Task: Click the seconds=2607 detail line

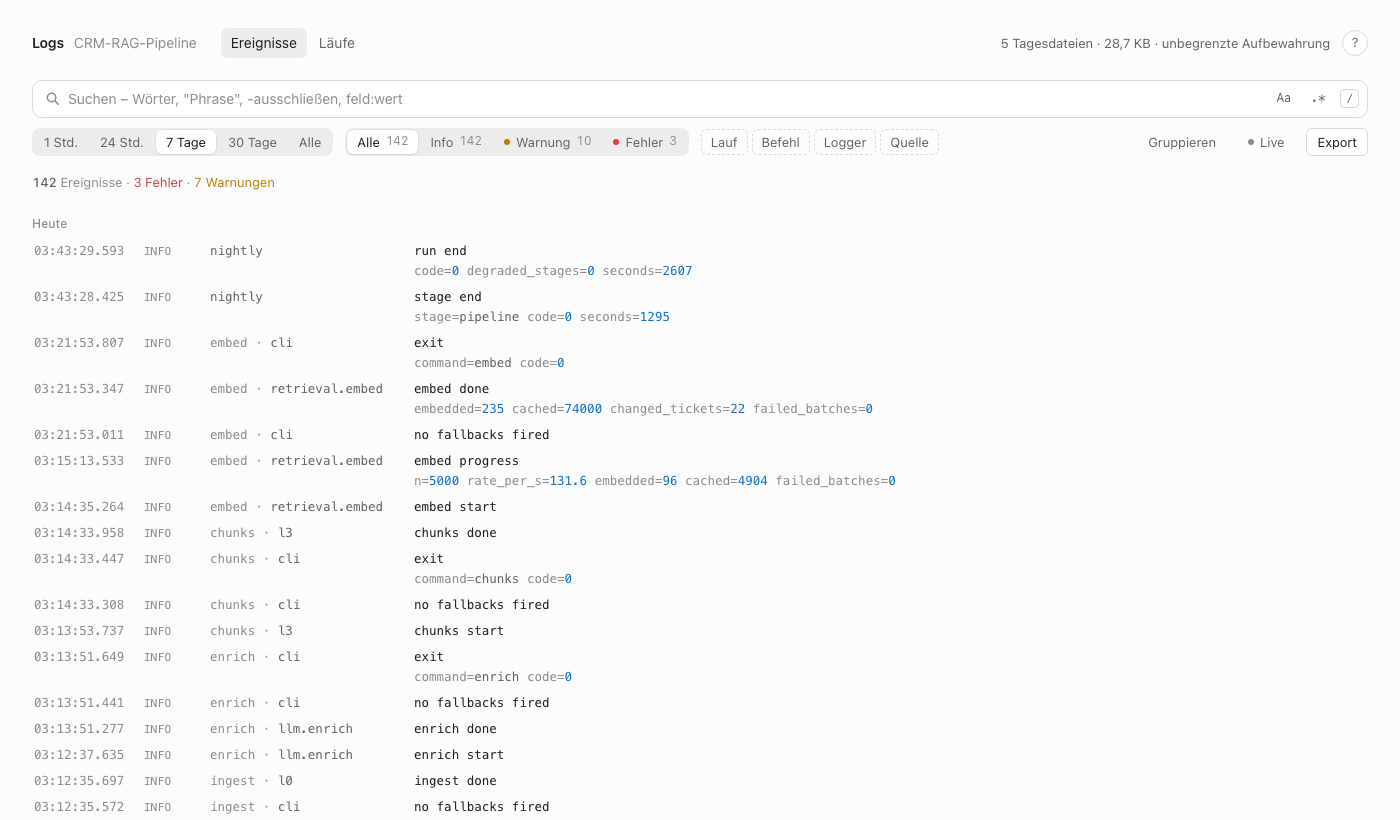Action: tap(553, 271)
